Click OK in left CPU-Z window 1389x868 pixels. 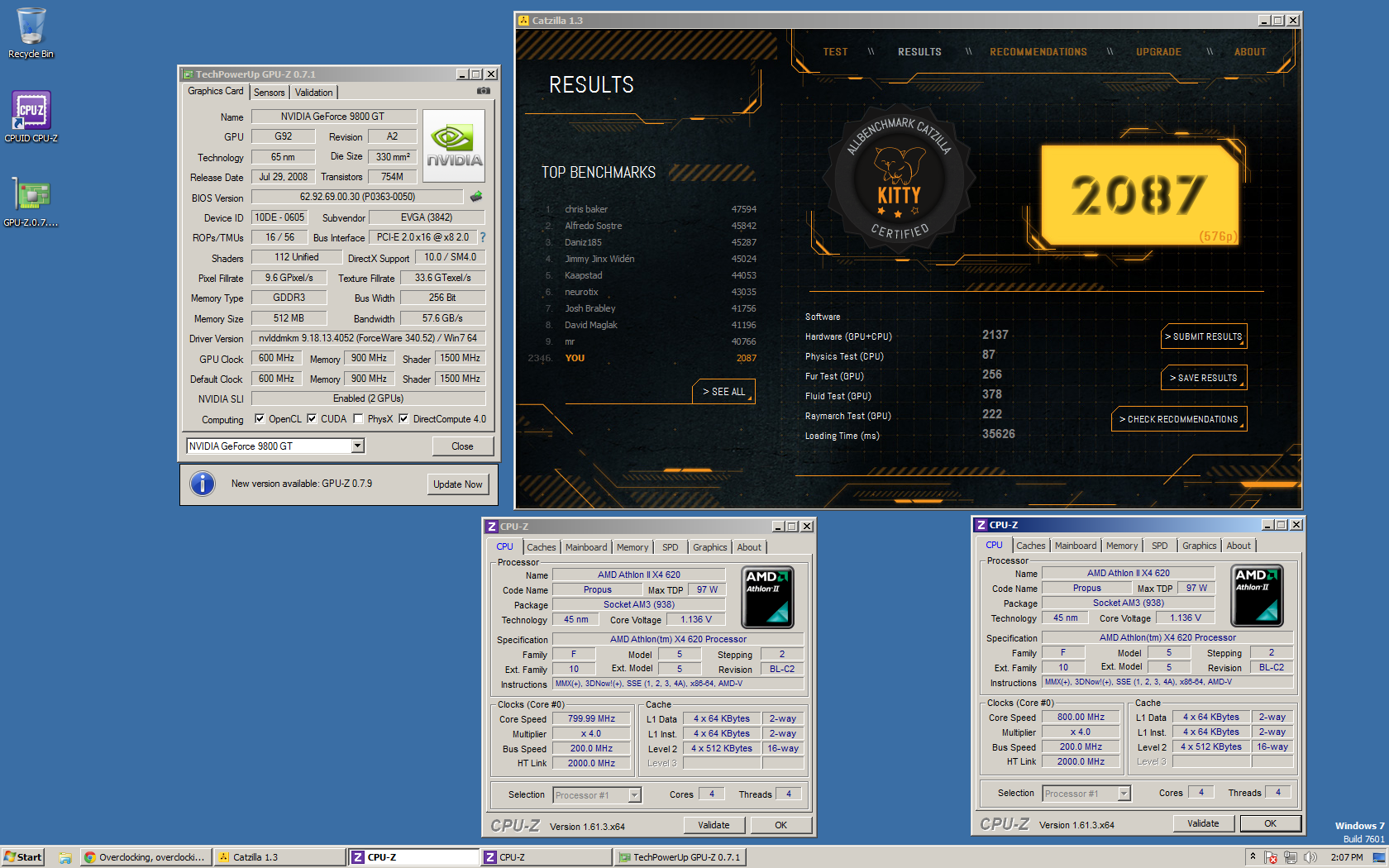(x=781, y=825)
